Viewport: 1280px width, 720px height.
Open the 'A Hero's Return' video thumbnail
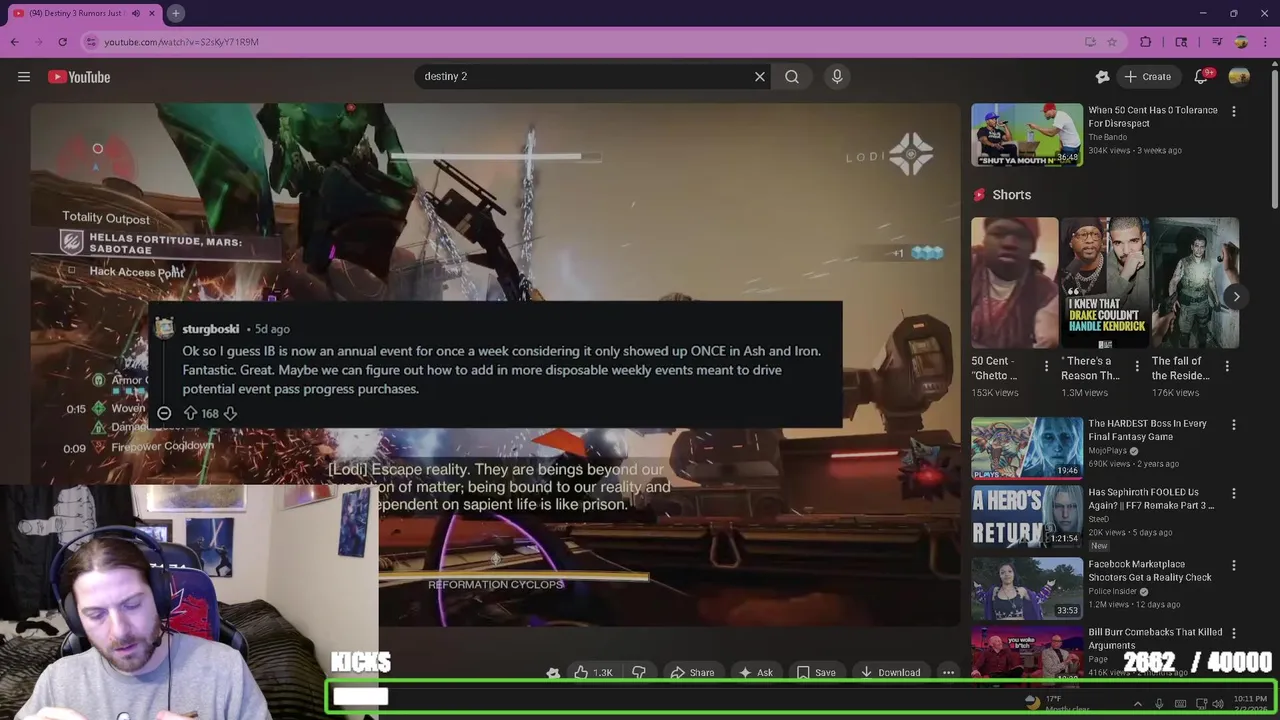(1027, 517)
